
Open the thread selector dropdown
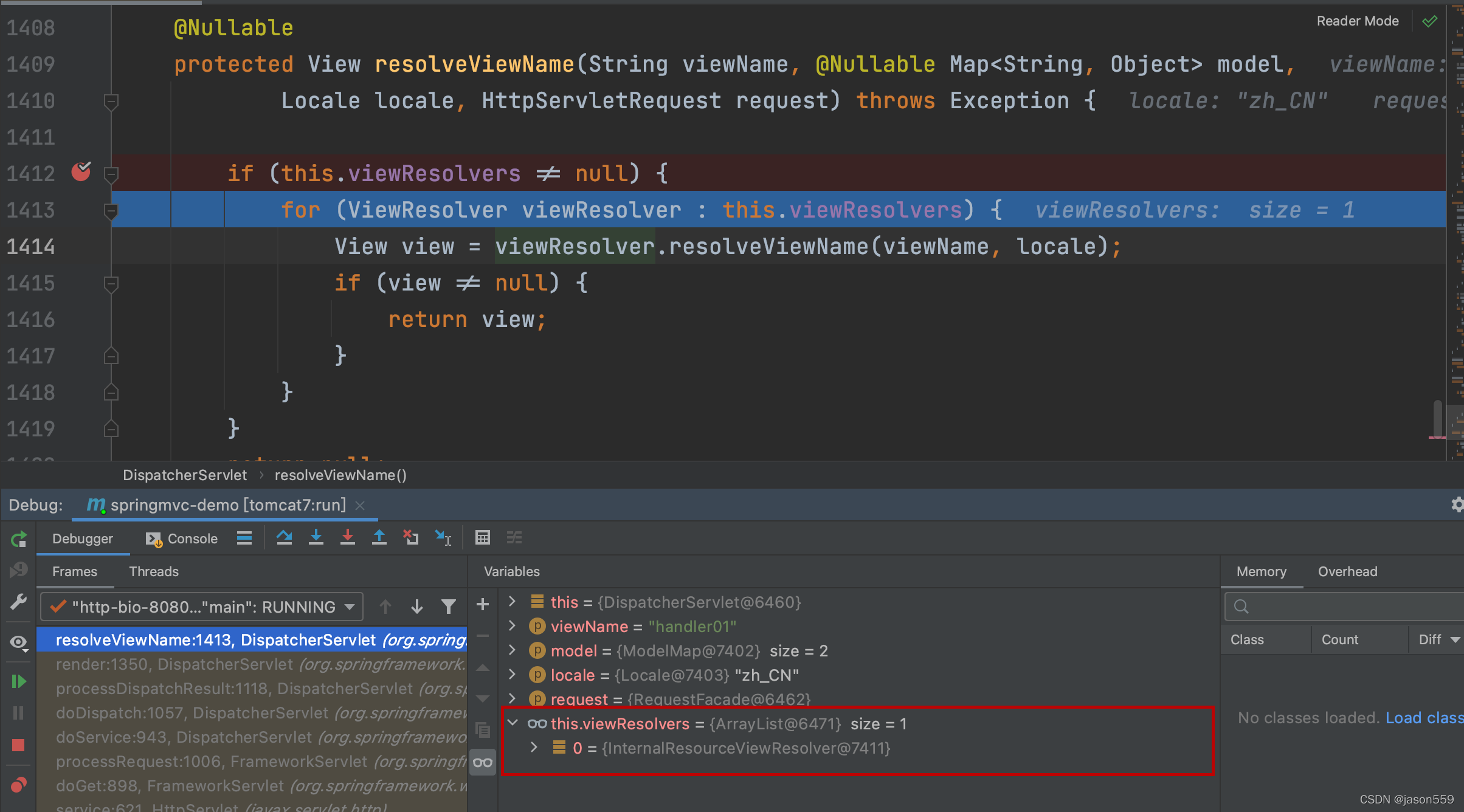[202, 607]
